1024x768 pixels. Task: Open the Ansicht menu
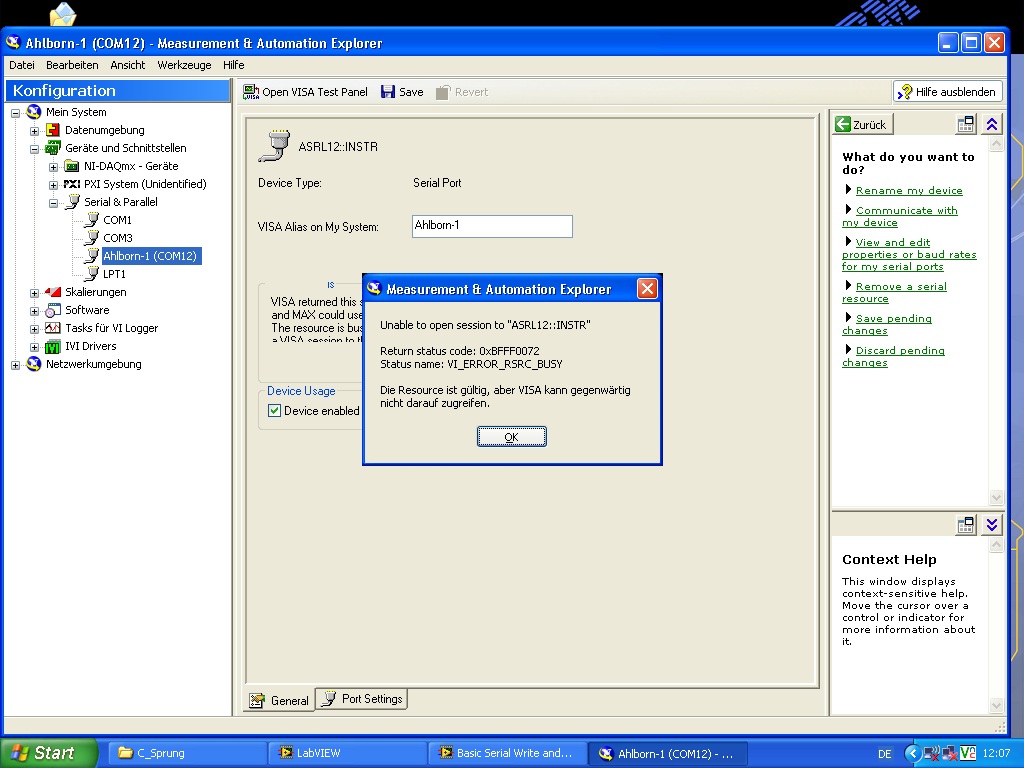tap(127, 65)
